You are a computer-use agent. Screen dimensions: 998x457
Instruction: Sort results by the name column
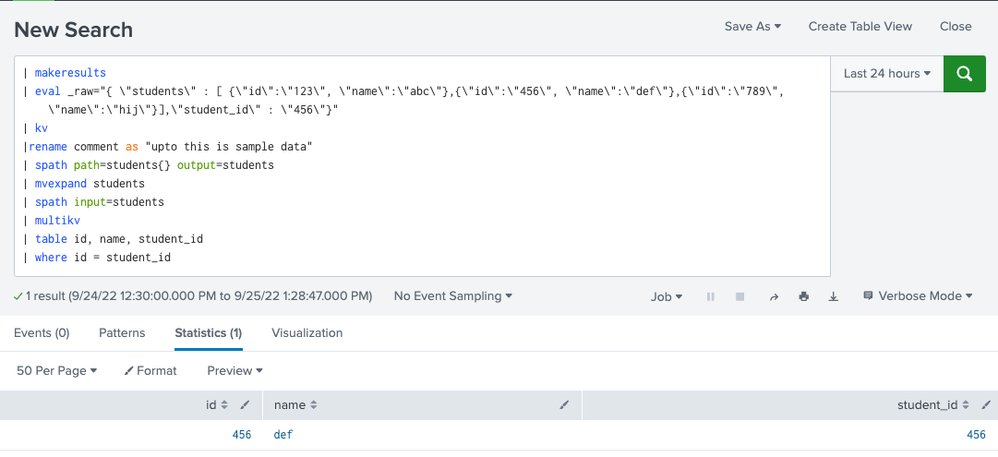coord(295,405)
